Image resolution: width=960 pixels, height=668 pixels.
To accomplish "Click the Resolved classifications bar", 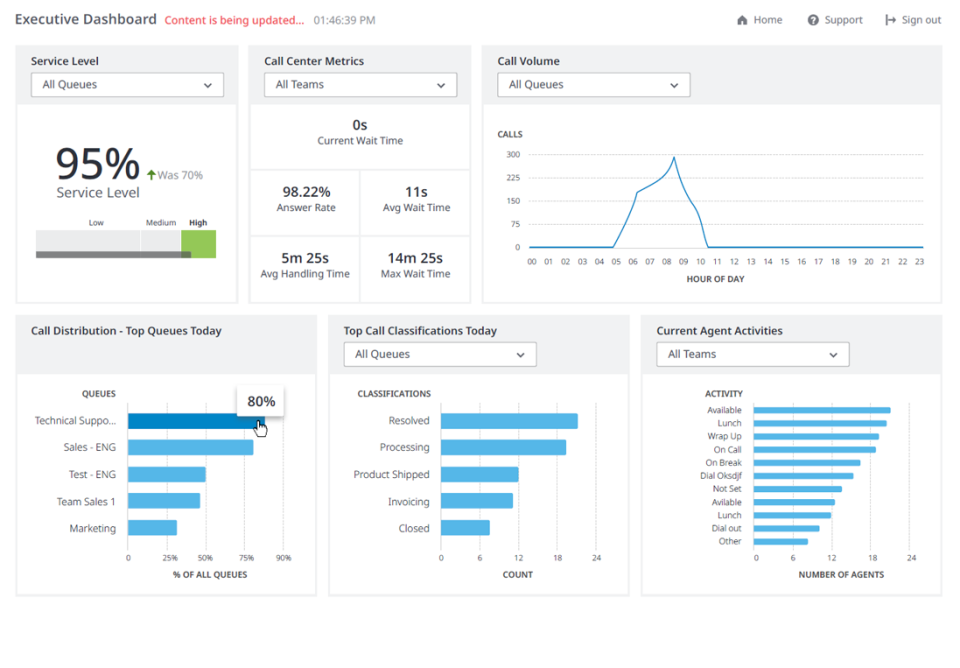I will pos(510,420).
